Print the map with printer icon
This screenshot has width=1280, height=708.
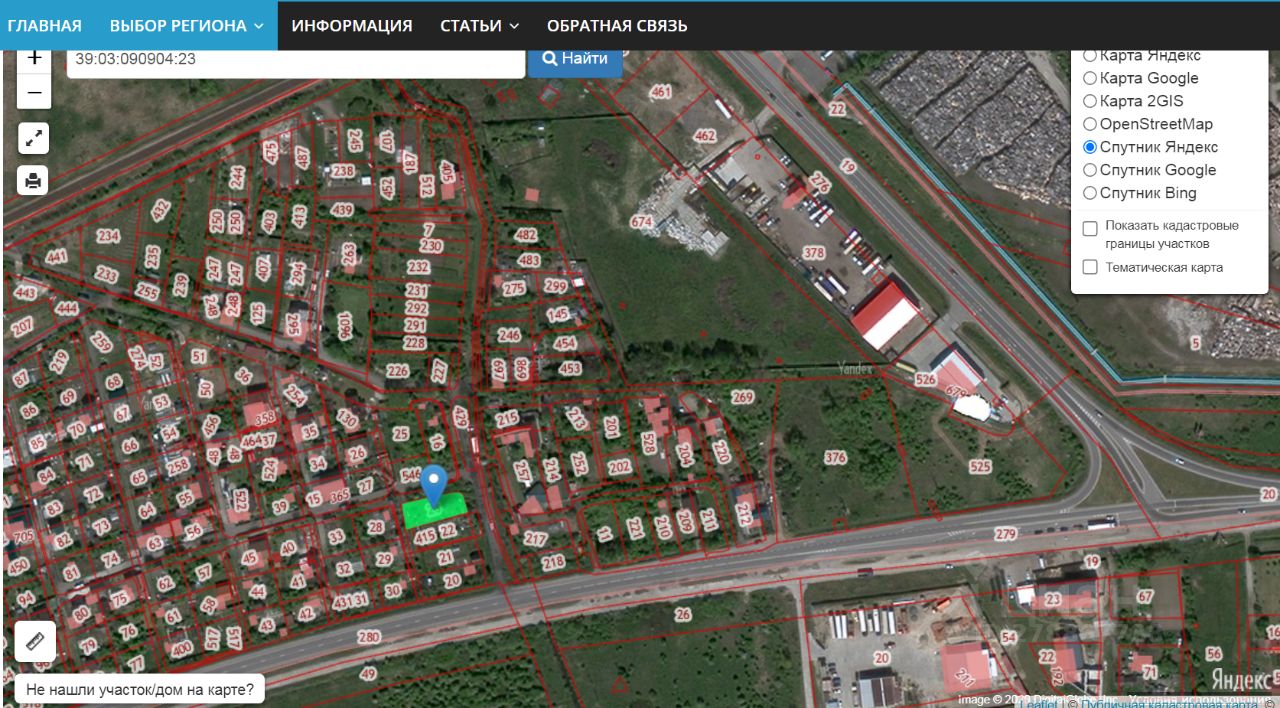[x=34, y=181]
